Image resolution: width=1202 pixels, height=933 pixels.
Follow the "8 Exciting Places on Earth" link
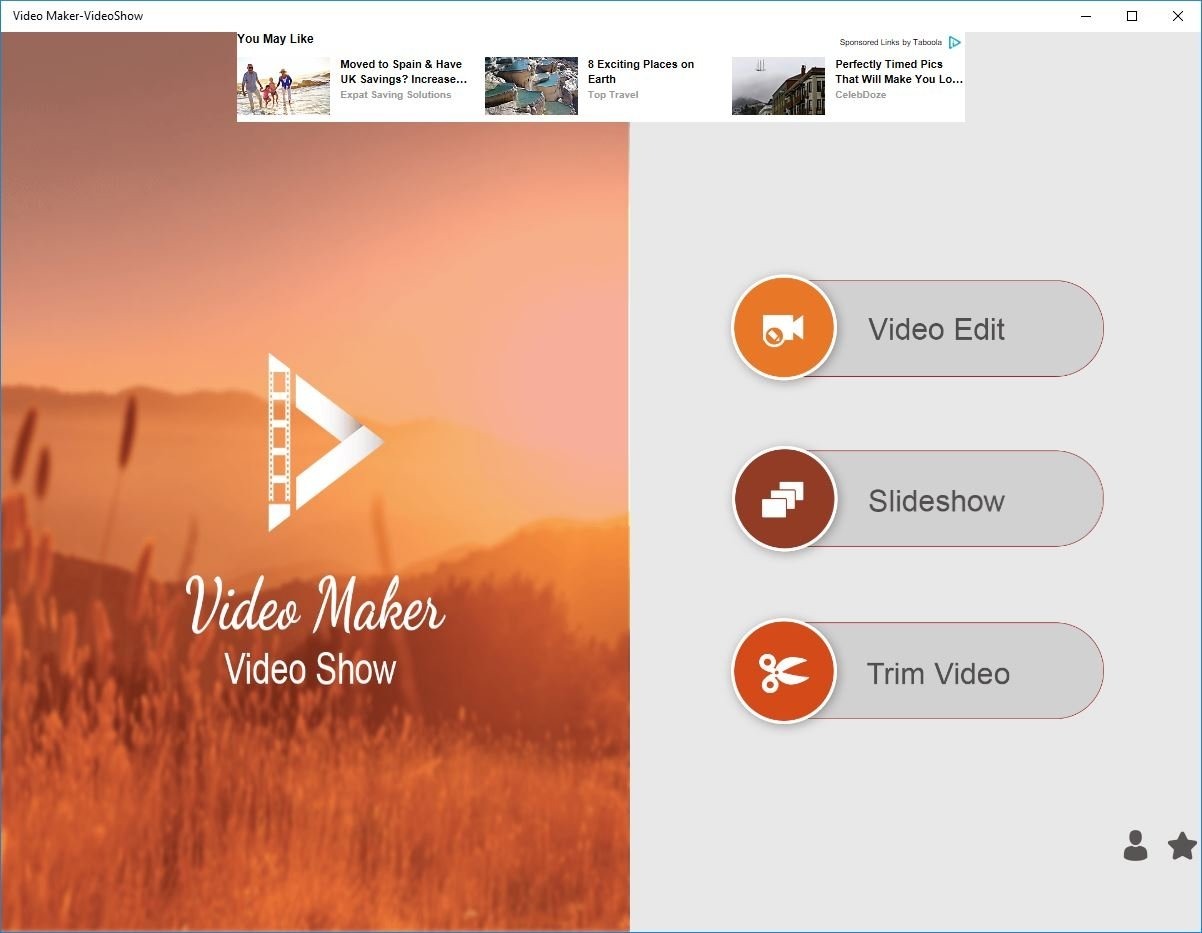click(x=640, y=71)
